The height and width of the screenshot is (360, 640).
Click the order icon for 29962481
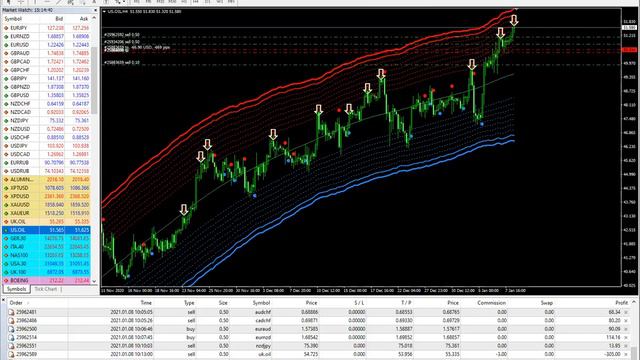(x=11, y=312)
